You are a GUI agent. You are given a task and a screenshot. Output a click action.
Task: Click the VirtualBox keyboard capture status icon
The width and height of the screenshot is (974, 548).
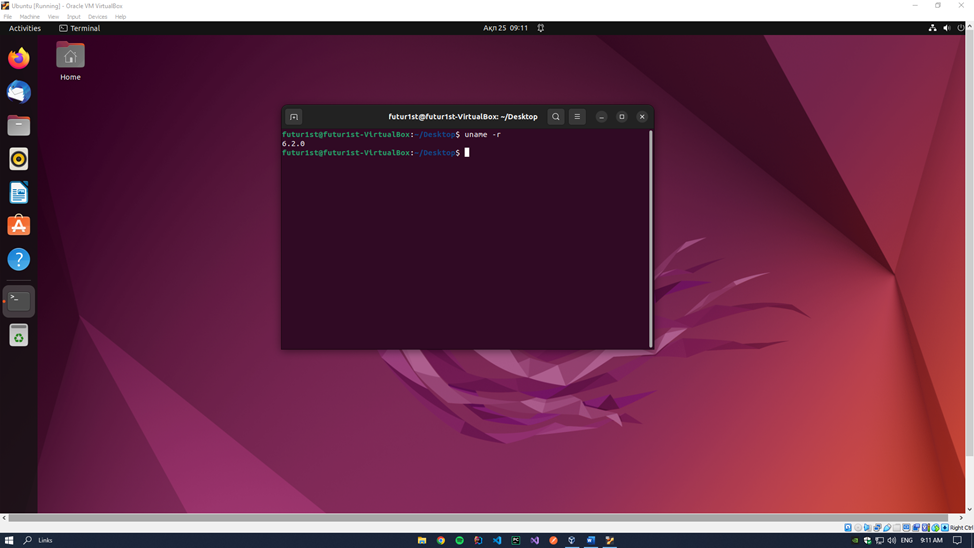point(945,527)
